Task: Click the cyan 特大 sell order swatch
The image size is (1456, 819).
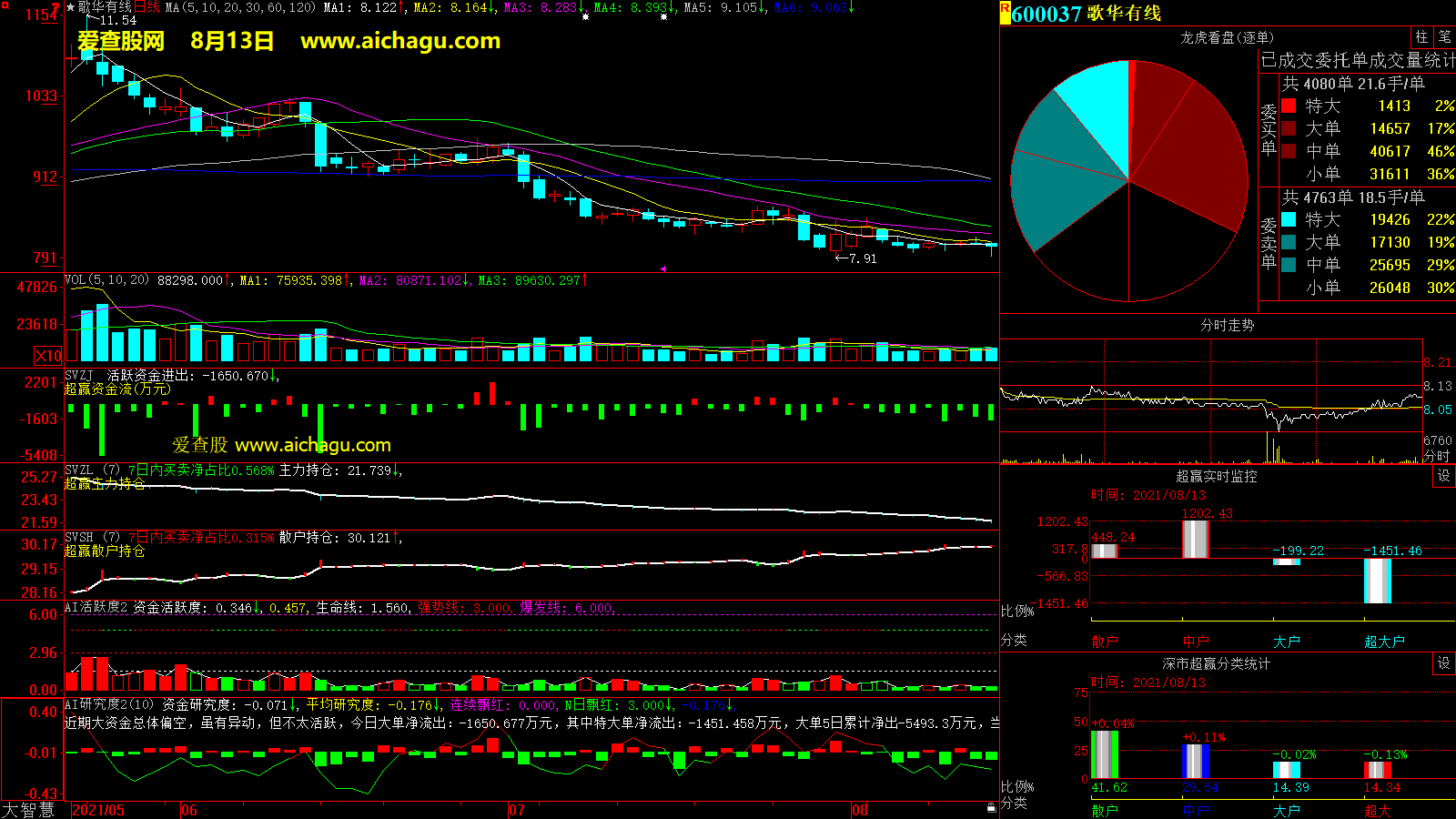Action: pyautogui.click(x=1289, y=219)
